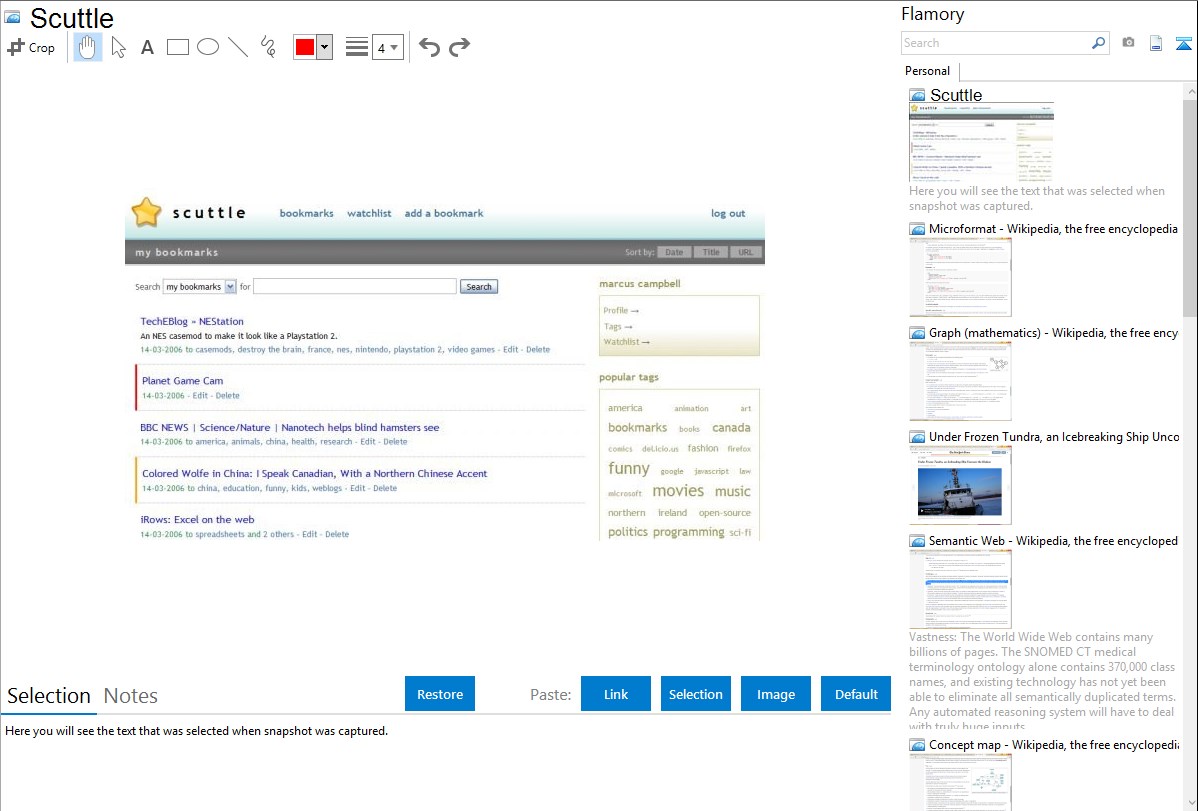Pick the rectangle drawing tool
The width and height of the screenshot is (1198, 811).
pyautogui.click(x=177, y=47)
